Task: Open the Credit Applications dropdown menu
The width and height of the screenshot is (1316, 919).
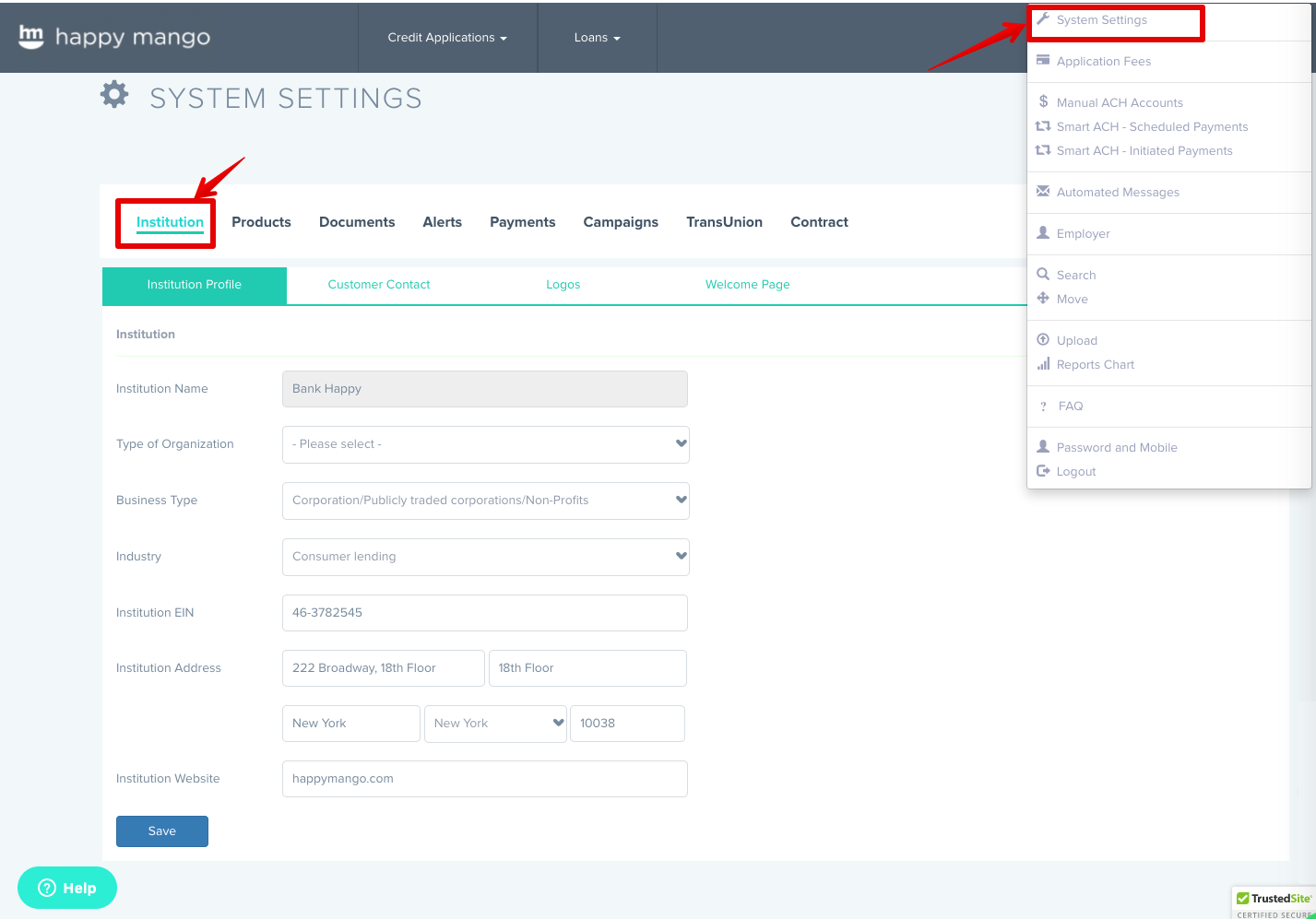Action: coord(447,38)
